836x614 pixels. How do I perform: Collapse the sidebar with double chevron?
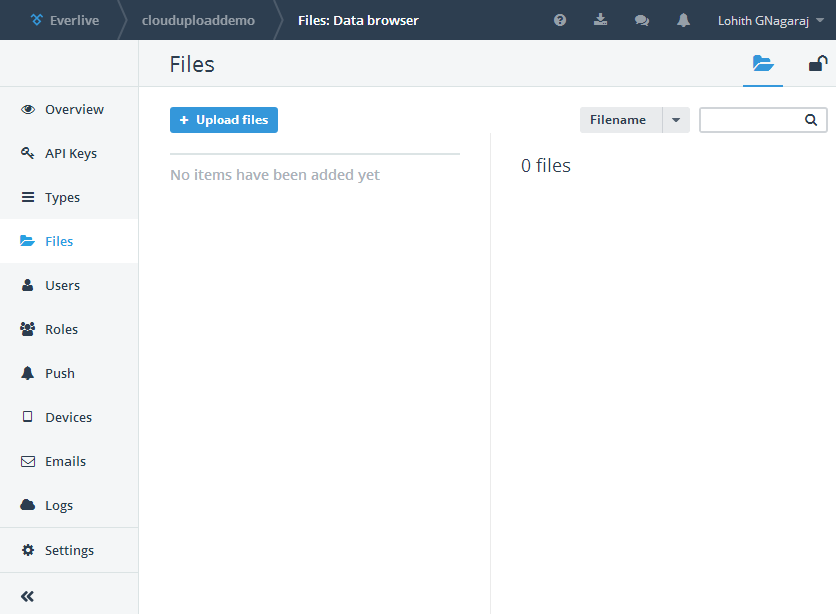tap(27, 596)
